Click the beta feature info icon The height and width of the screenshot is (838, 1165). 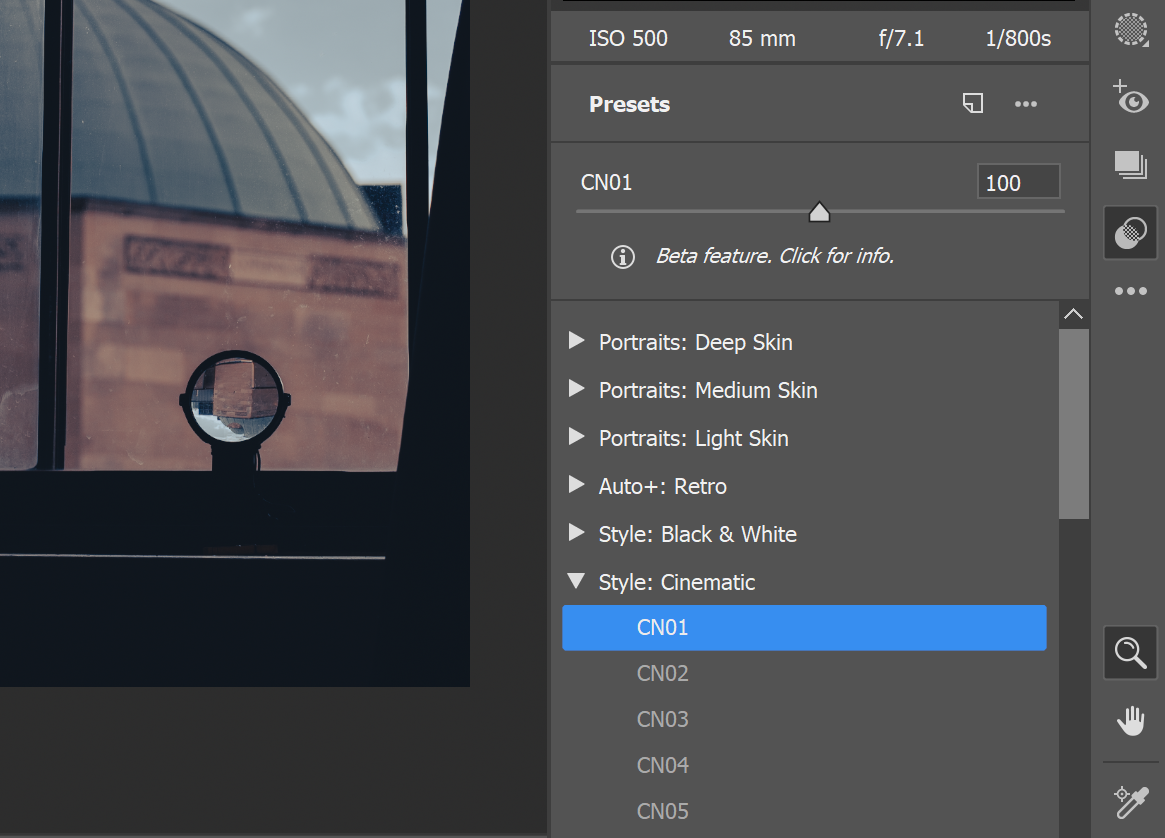click(x=623, y=257)
